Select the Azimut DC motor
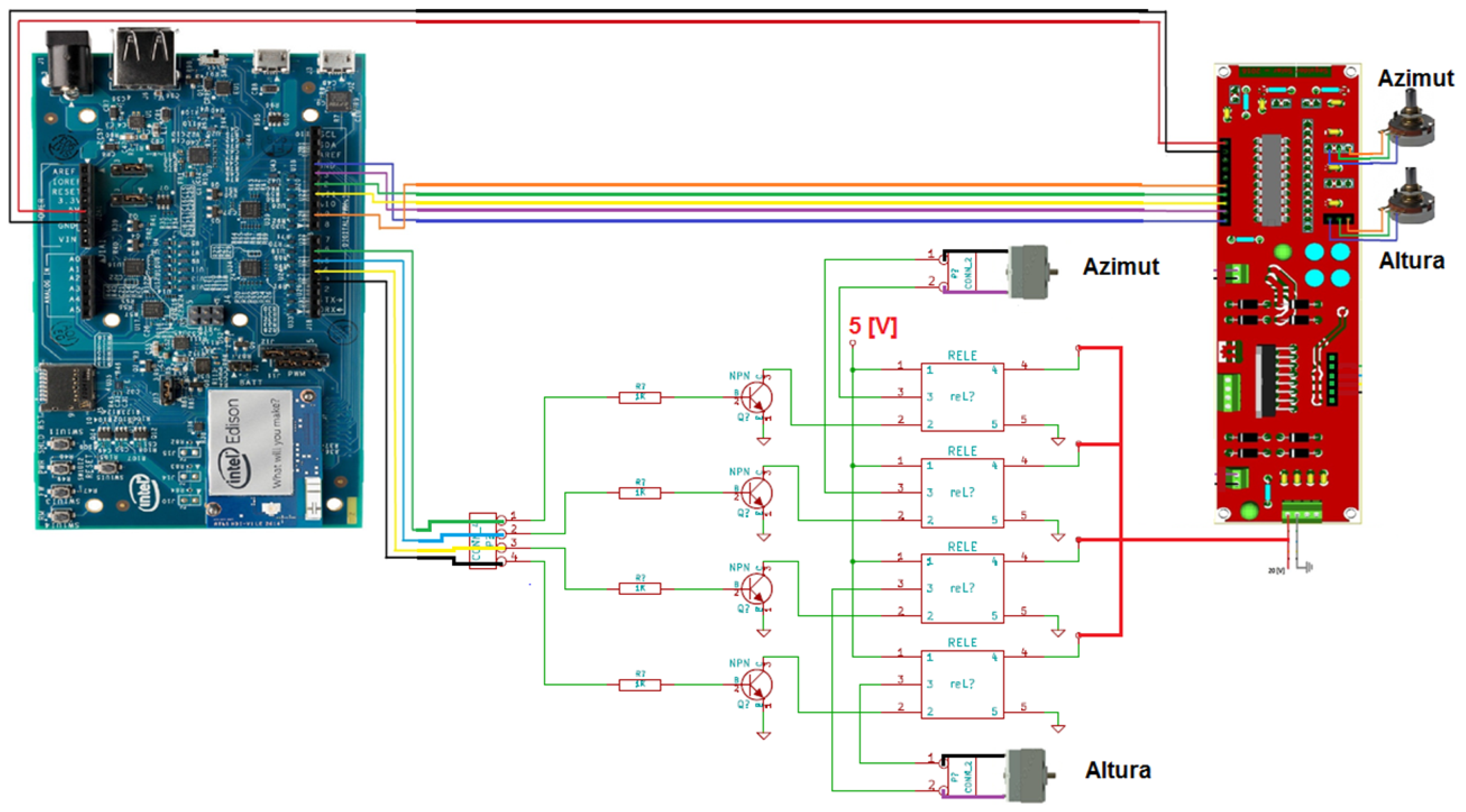Image resolution: width=1466 pixels, height=812 pixels. [1029, 272]
